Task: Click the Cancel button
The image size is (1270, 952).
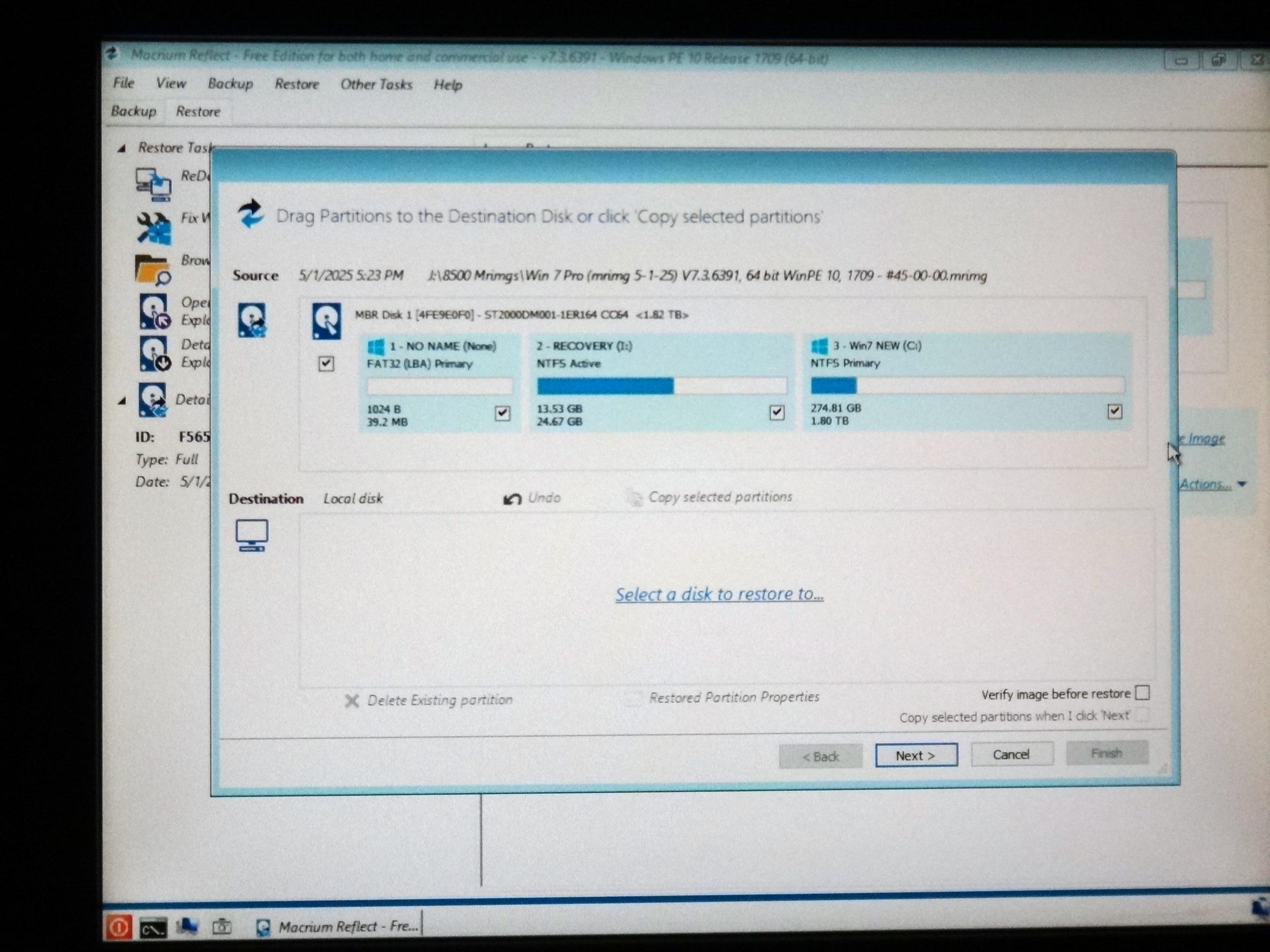Action: tap(1012, 754)
